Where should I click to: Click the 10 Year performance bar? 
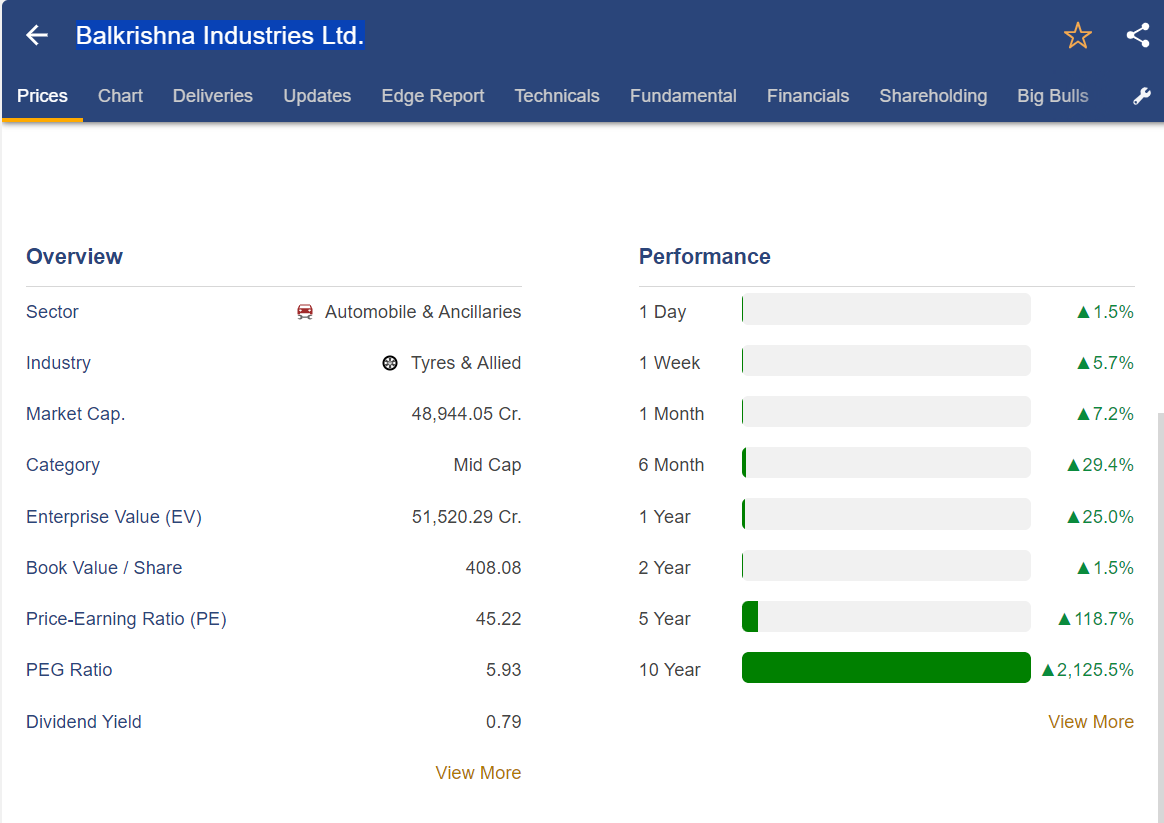point(886,667)
